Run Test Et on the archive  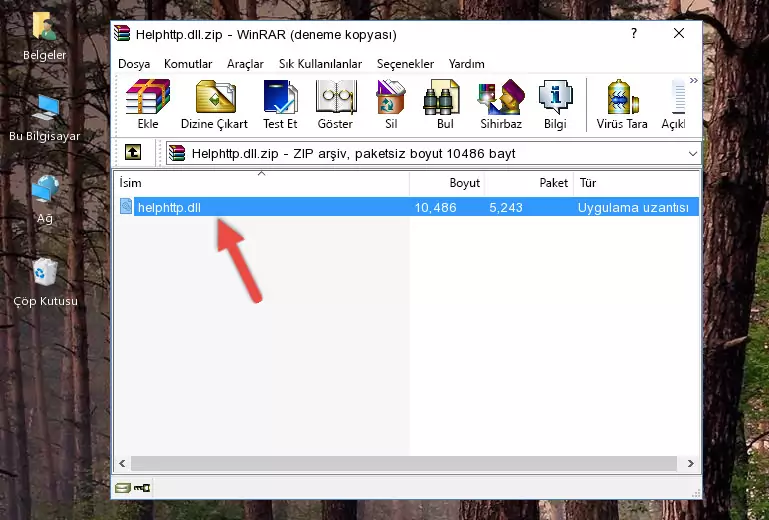280,104
